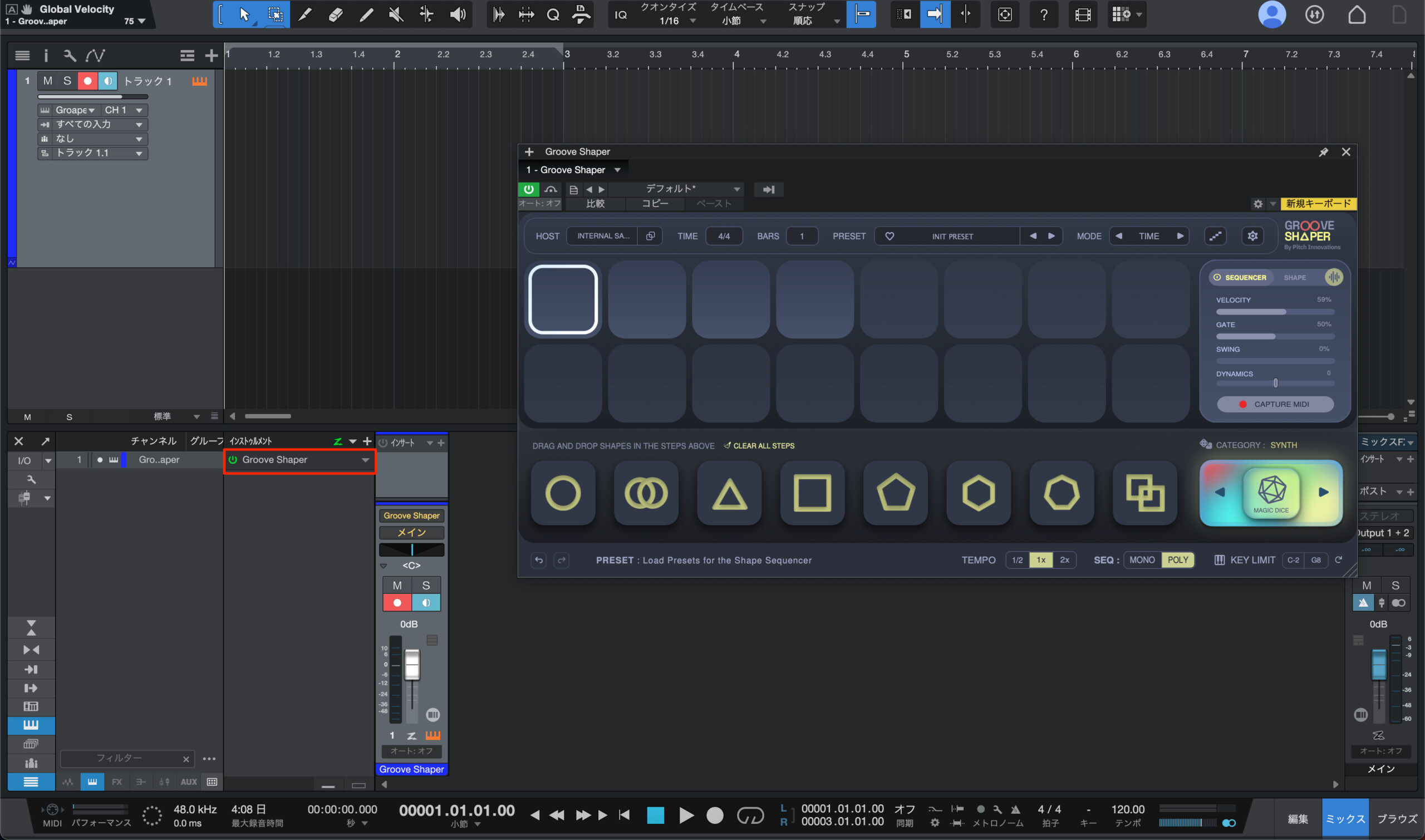The height and width of the screenshot is (840, 1425).
Task: Solo track 1 in arrangement
Action: 67,81
